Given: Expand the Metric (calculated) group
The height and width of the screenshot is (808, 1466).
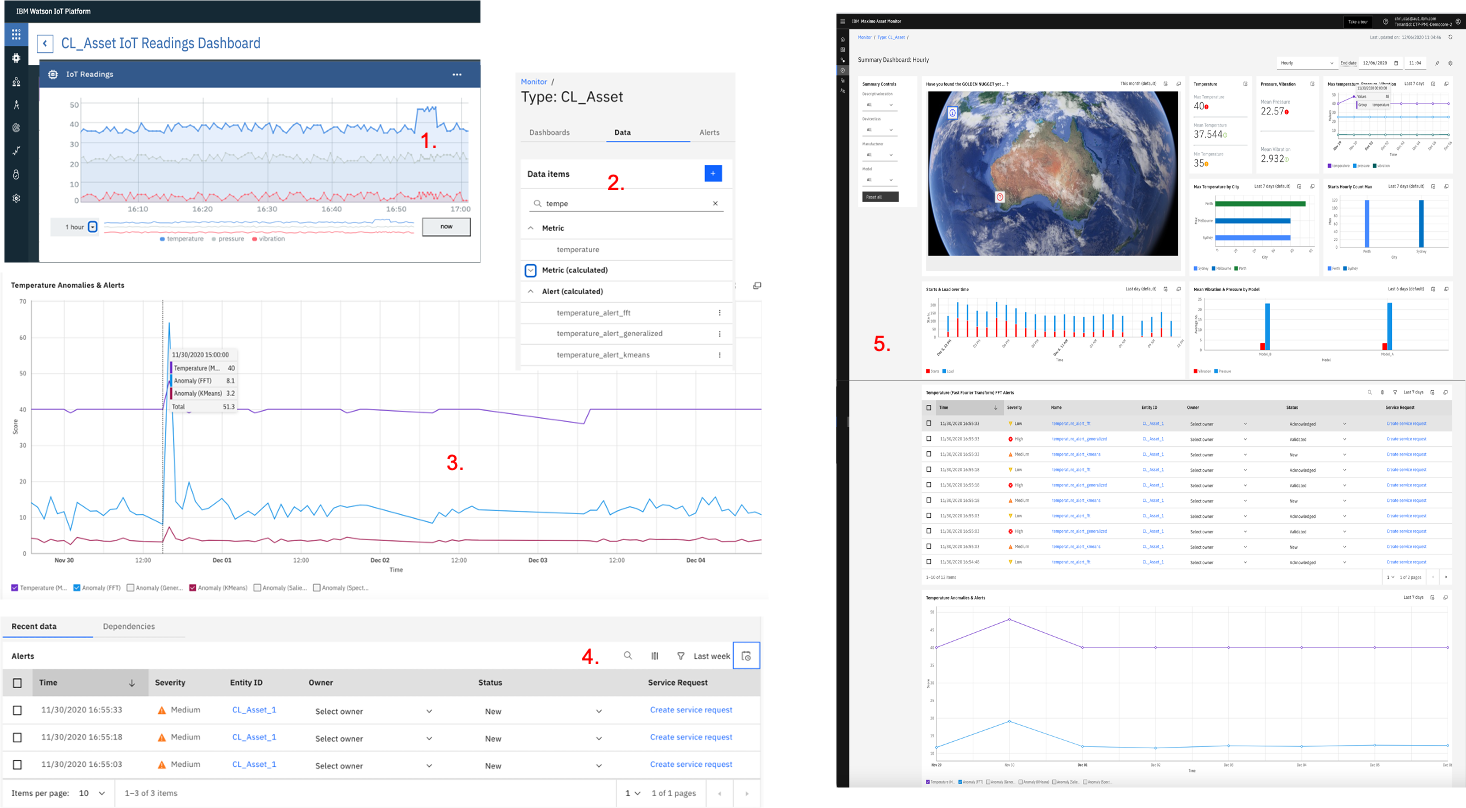Looking at the screenshot, I should (530, 270).
